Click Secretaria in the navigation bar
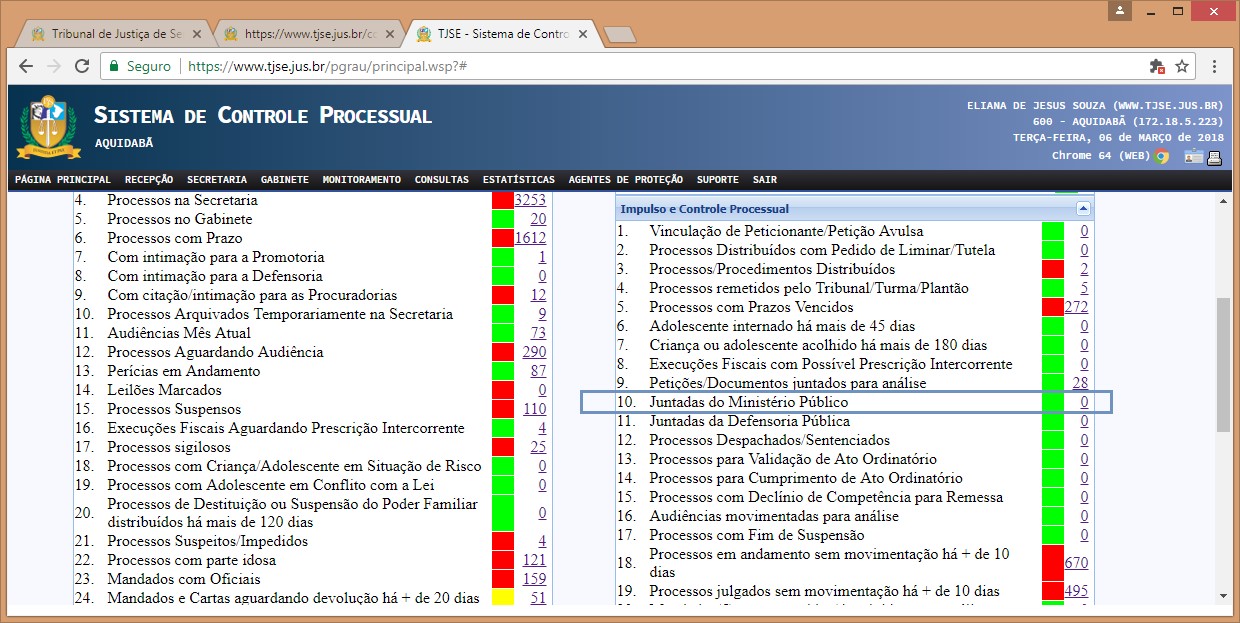This screenshot has height=623, width=1240. (216, 180)
